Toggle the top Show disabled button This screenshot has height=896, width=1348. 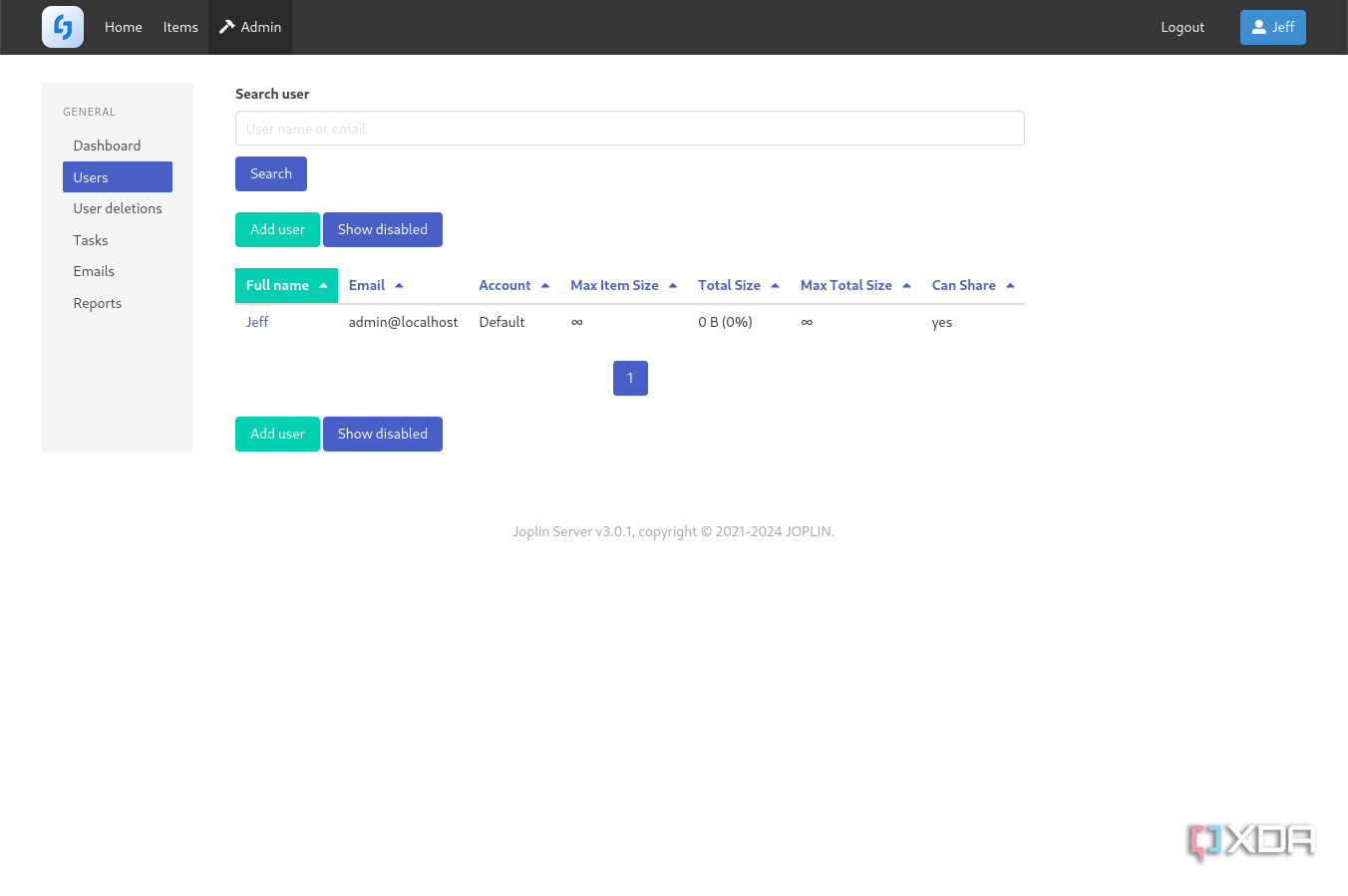click(x=383, y=229)
